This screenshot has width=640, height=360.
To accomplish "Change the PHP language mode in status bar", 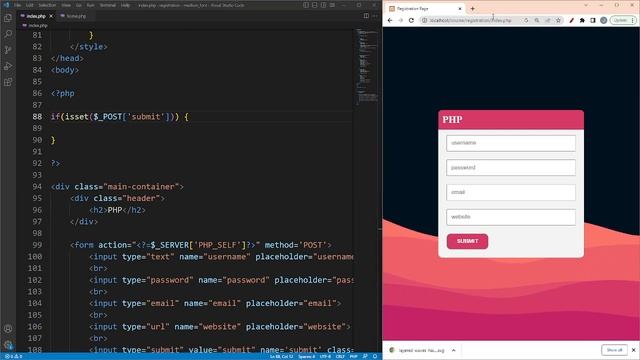I will coord(353,356).
